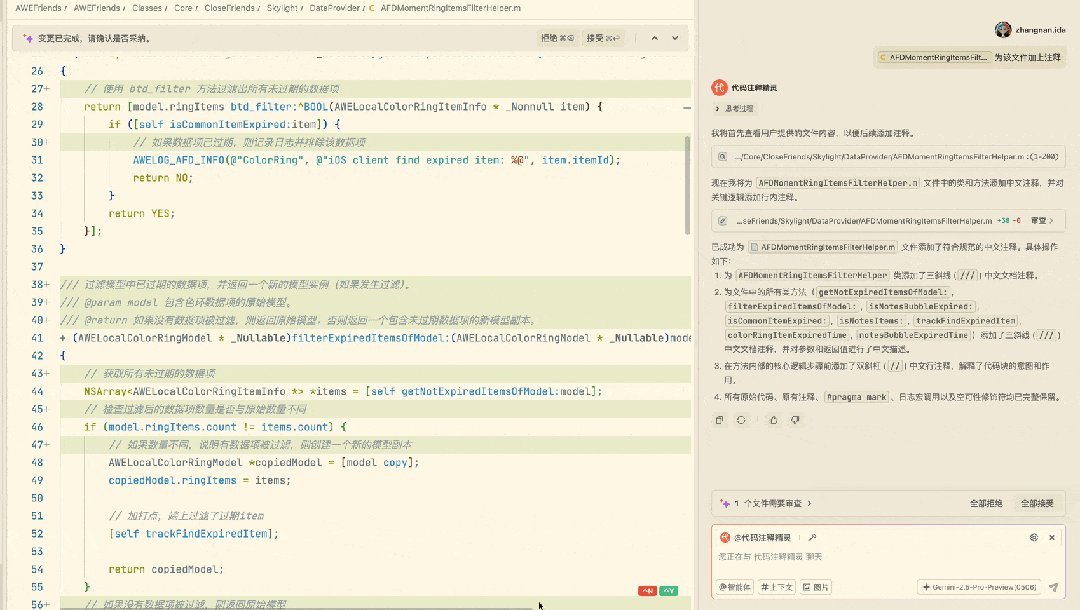Click 全部接受 to accept all changes
The width and height of the screenshot is (1080, 610).
[x=1036, y=503]
